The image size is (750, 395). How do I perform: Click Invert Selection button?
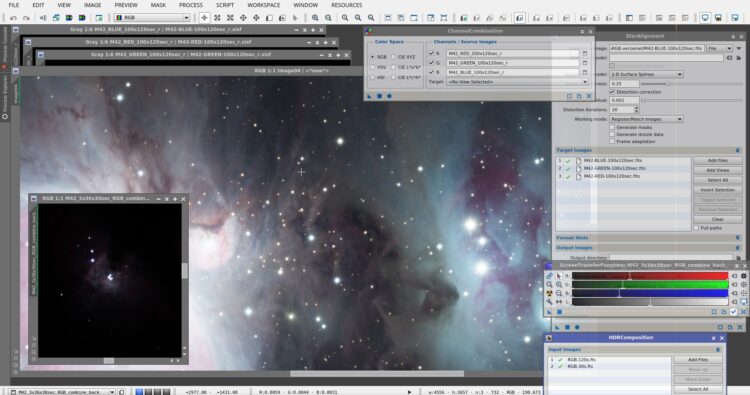(717, 190)
